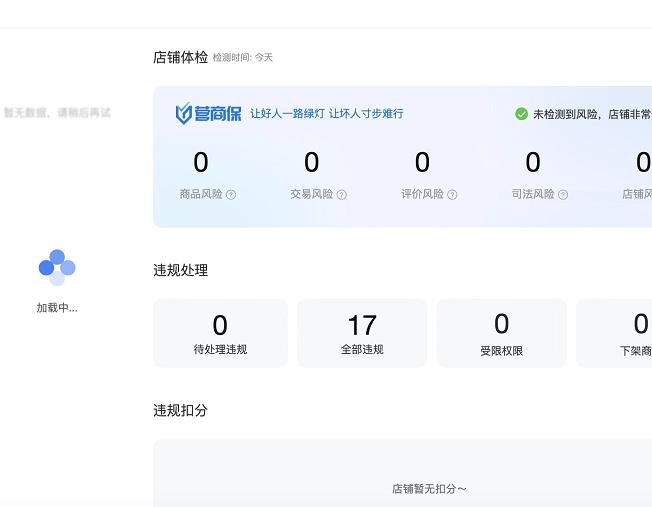Click the 商品风险 label
The width and height of the screenshot is (652, 507).
click(201, 194)
